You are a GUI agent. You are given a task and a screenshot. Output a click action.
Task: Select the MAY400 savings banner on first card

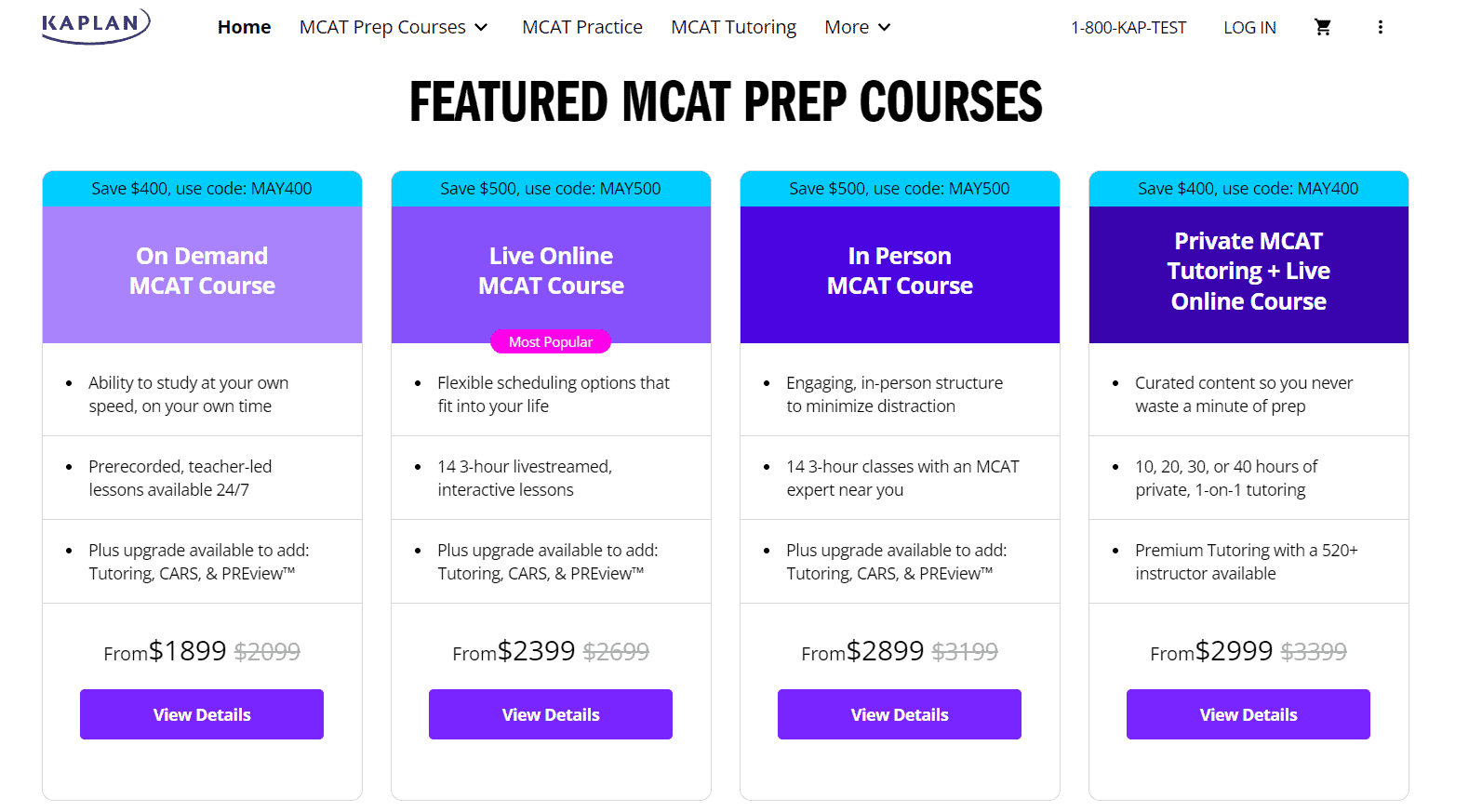(x=201, y=188)
